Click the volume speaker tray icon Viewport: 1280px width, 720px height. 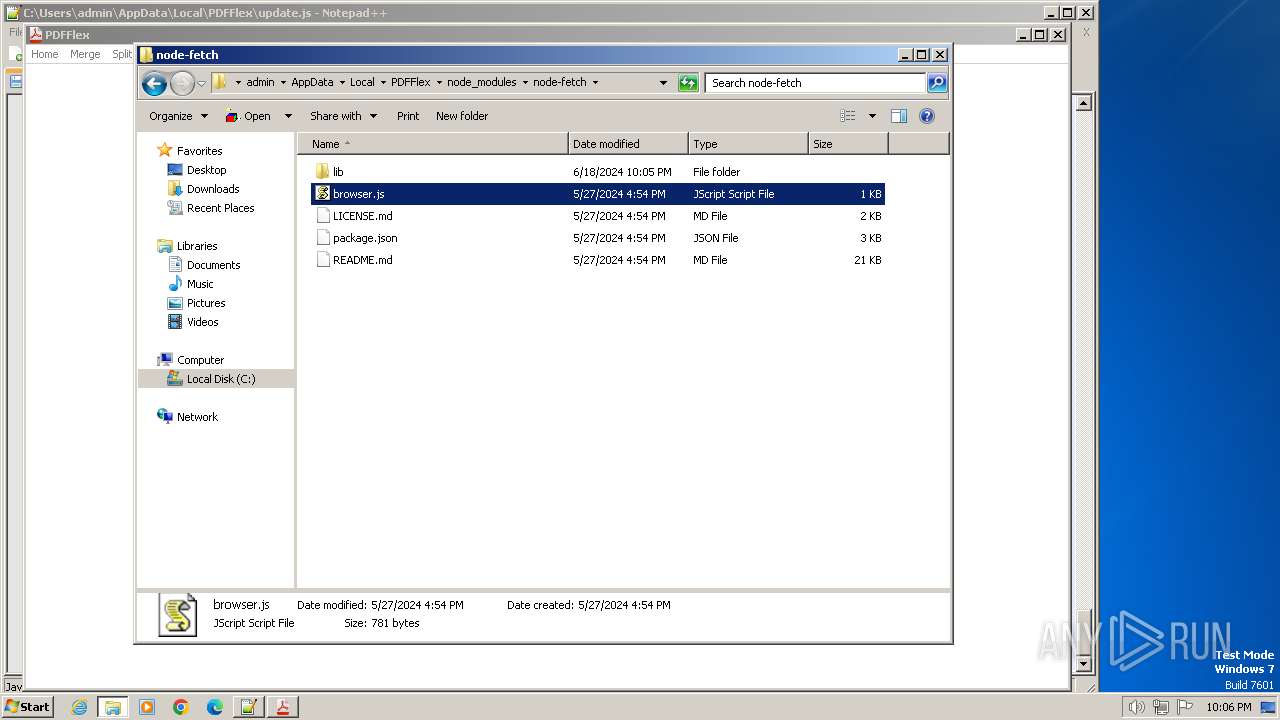coord(1136,707)
